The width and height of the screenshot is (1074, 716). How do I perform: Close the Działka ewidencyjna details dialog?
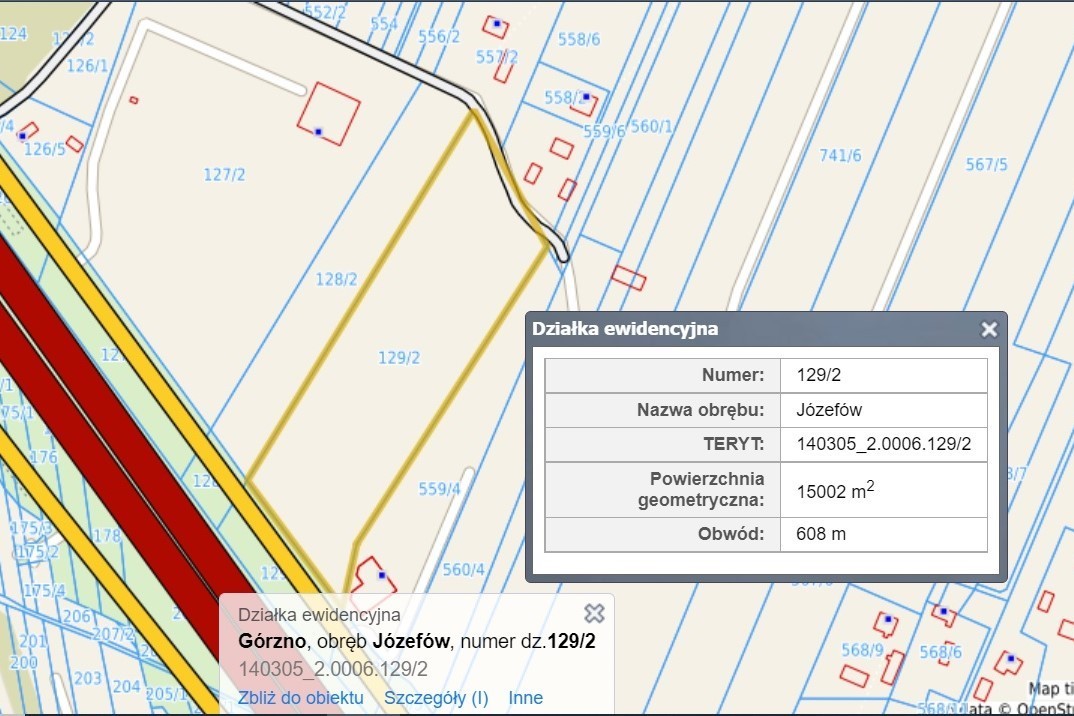click(988, 329)
